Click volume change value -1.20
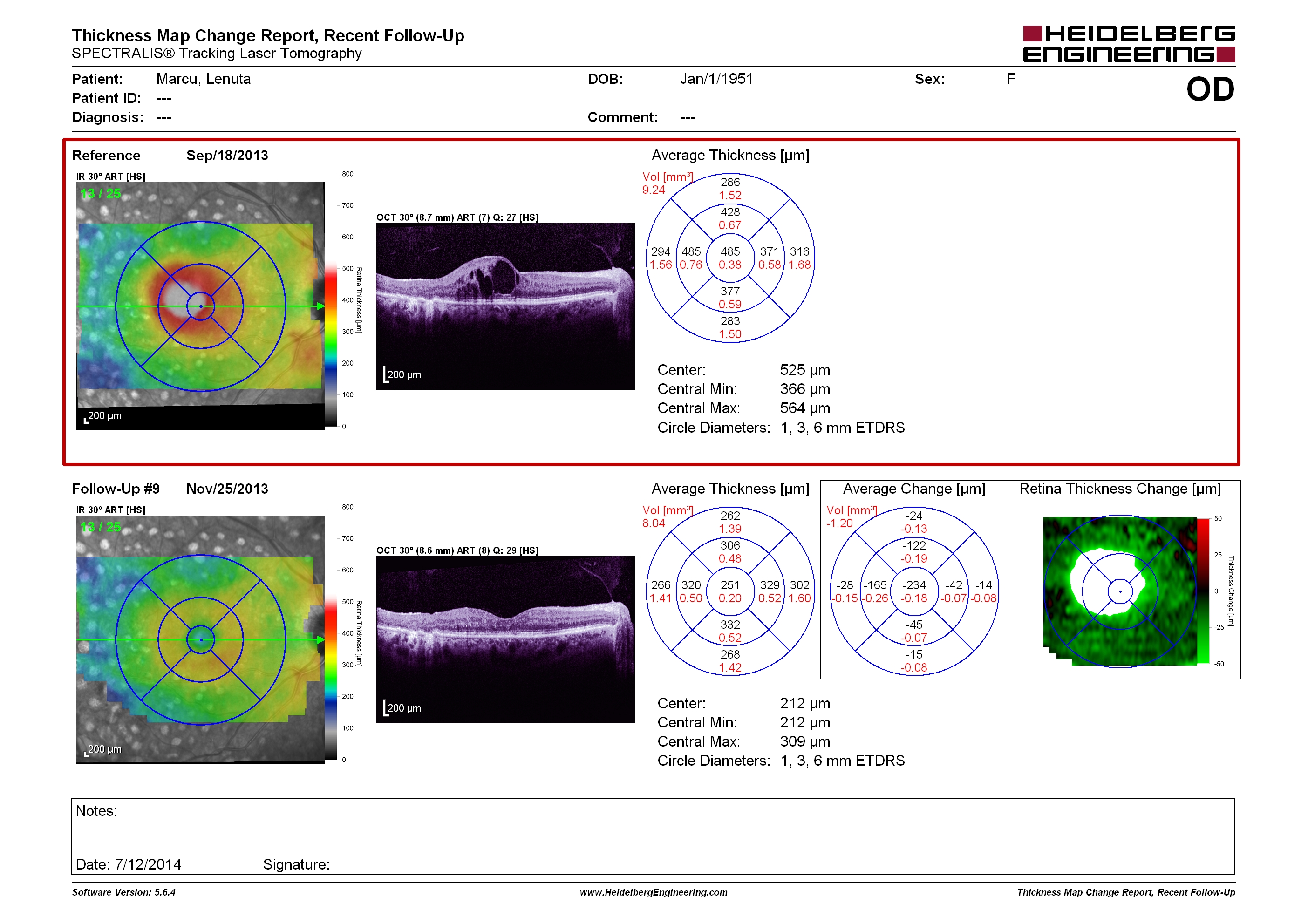This screenshot has height=924, width=1308. point(839,523)
